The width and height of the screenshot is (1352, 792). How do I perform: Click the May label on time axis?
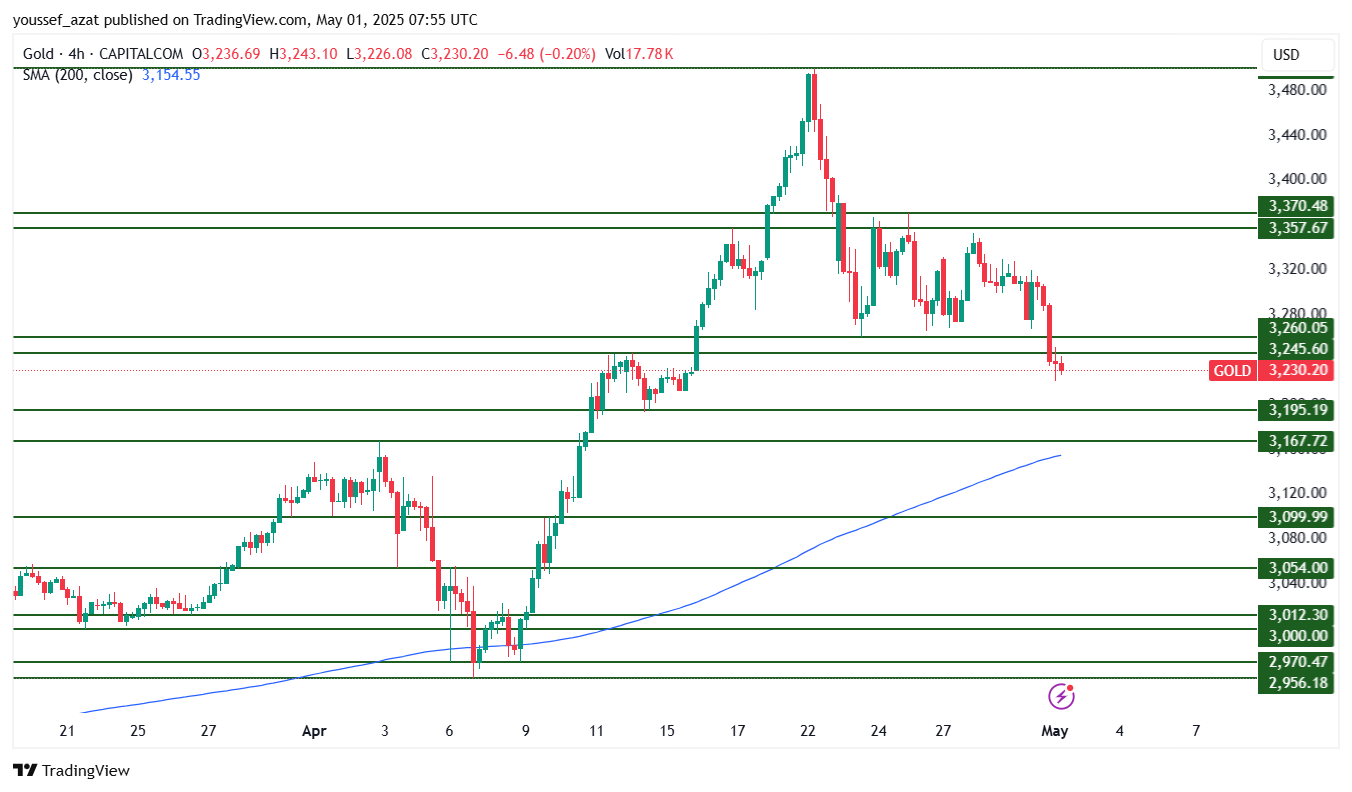pyautogui.click(x=1055, y=731)
